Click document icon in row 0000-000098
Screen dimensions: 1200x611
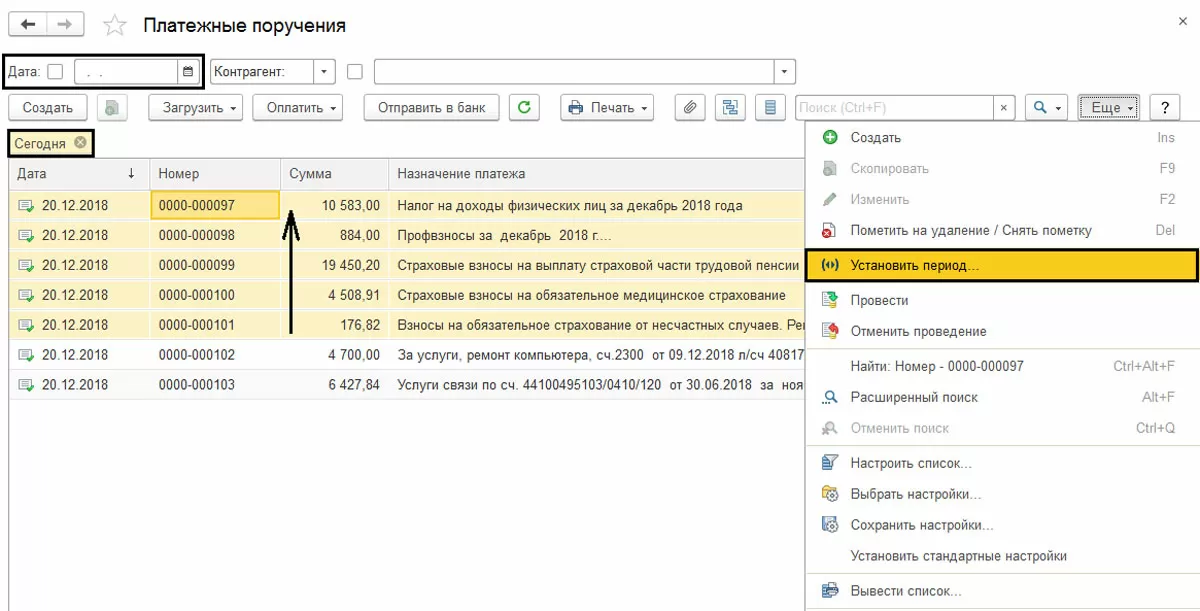tap(26, 236)
